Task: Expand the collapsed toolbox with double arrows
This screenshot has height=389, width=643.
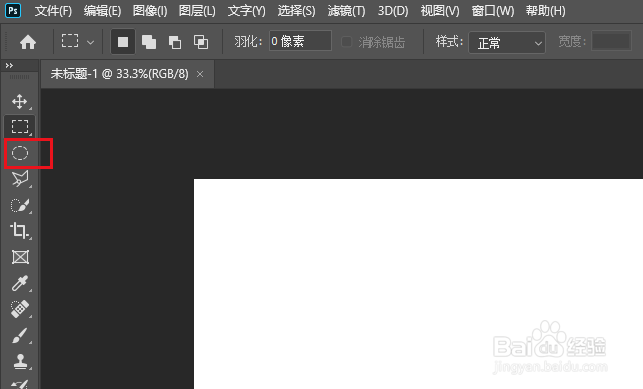Action: click(x=9, y=65)
